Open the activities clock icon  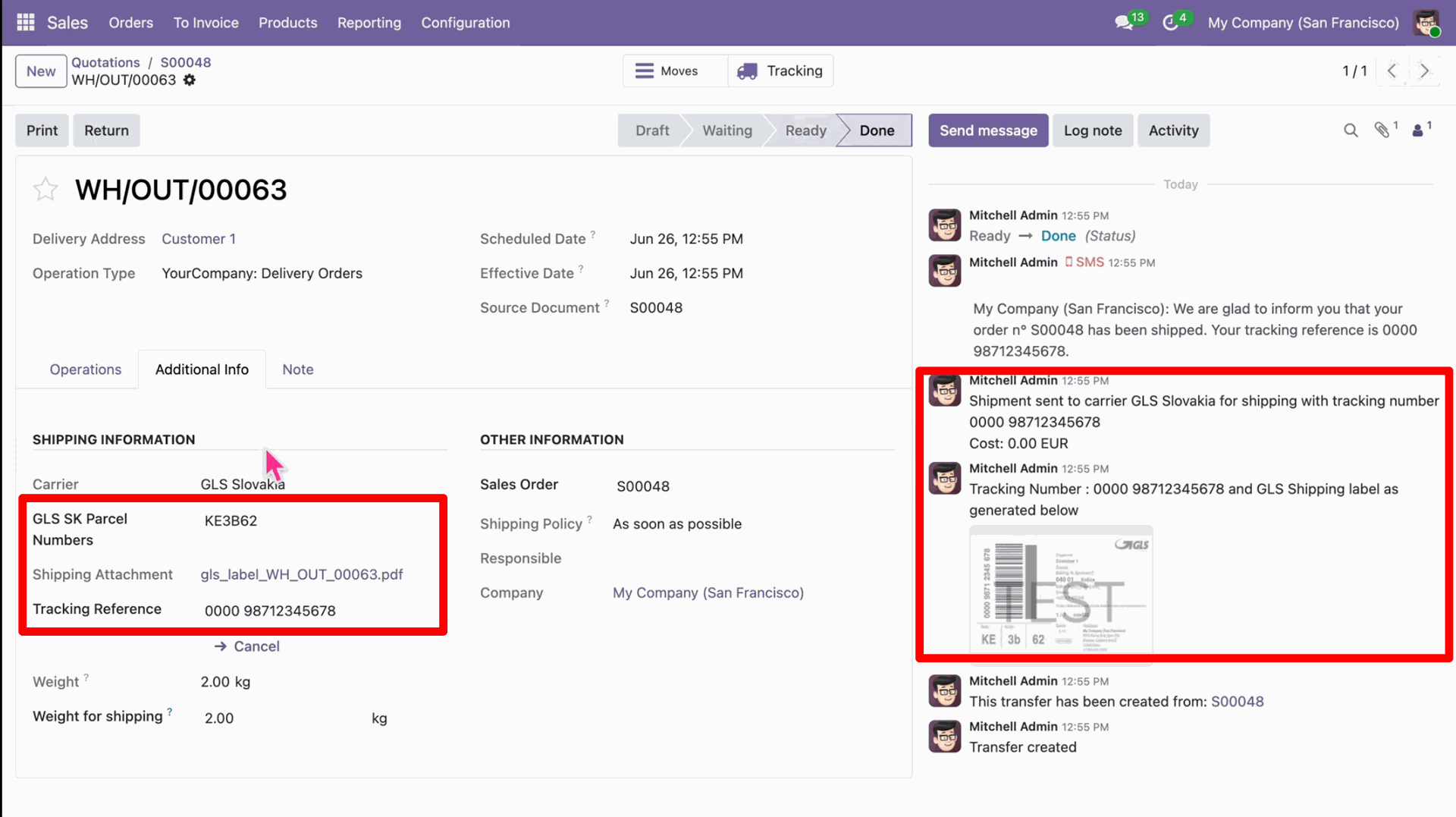(x=1170, y=23)
